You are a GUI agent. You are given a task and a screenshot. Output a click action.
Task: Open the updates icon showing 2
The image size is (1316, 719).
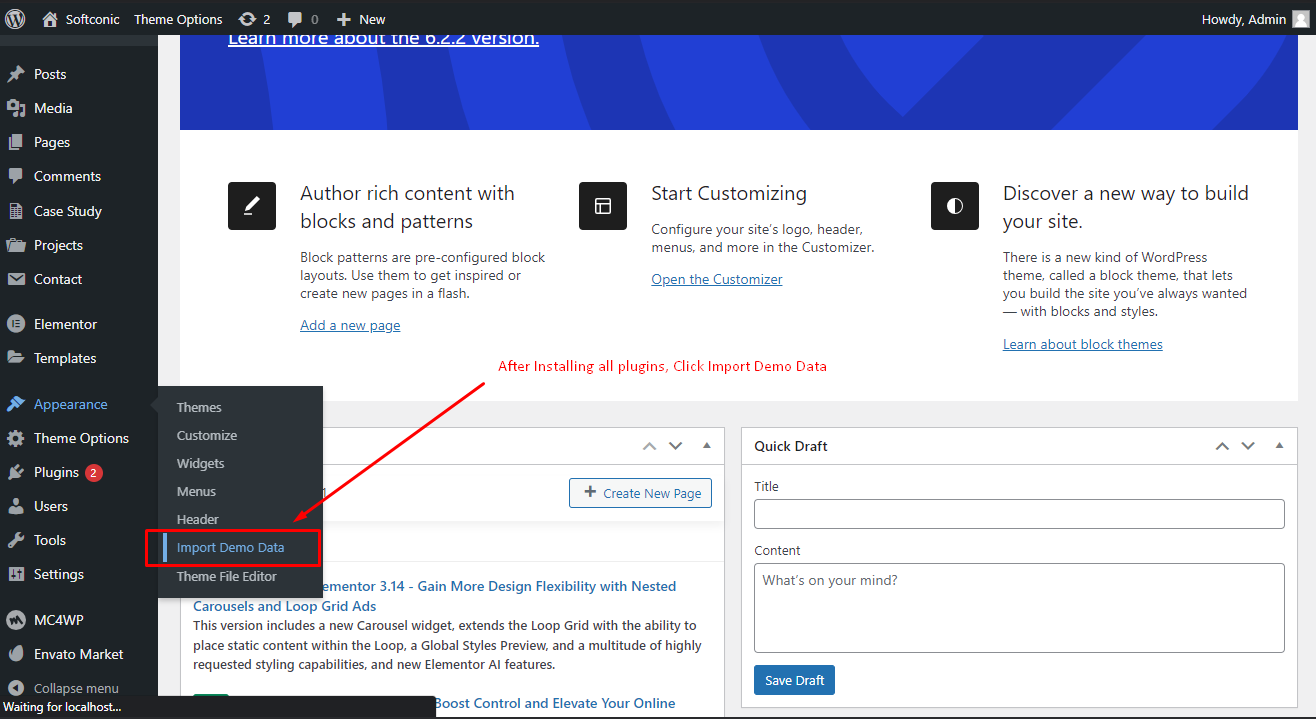pos(247,19)
